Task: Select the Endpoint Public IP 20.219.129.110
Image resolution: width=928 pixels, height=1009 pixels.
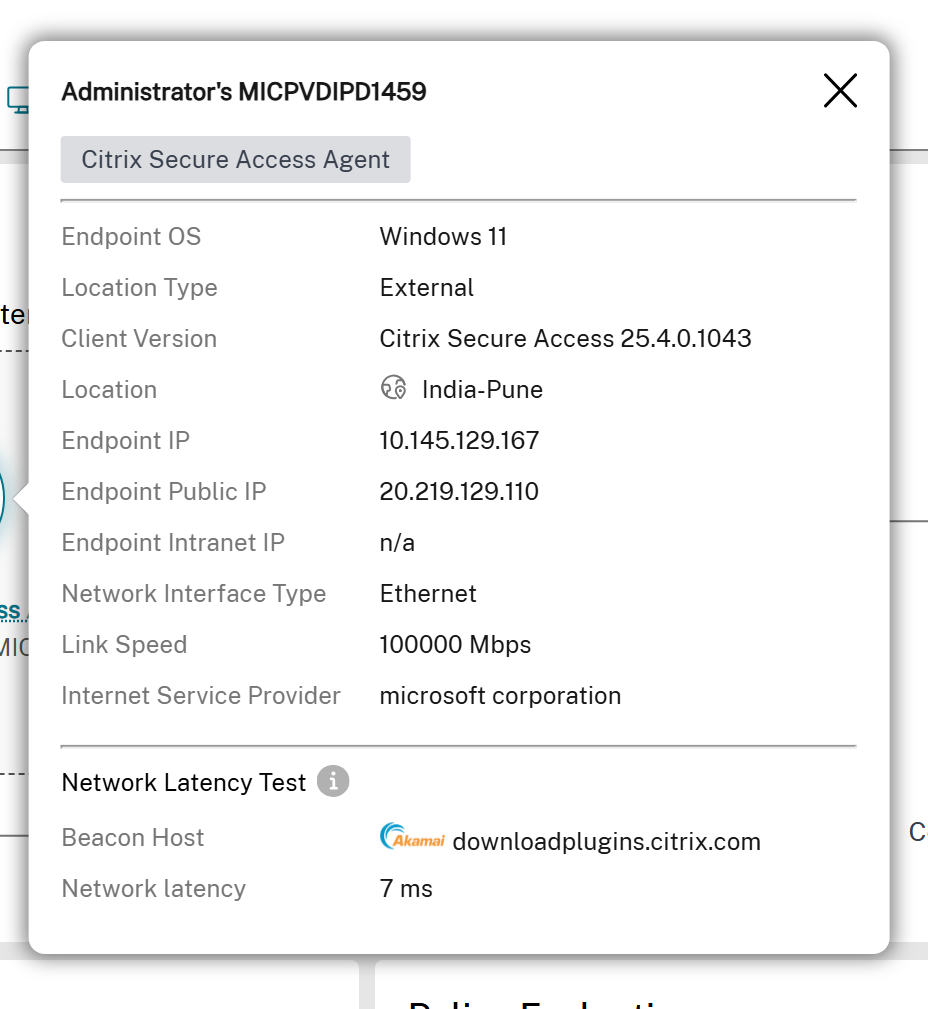Action: coord(458,491)
